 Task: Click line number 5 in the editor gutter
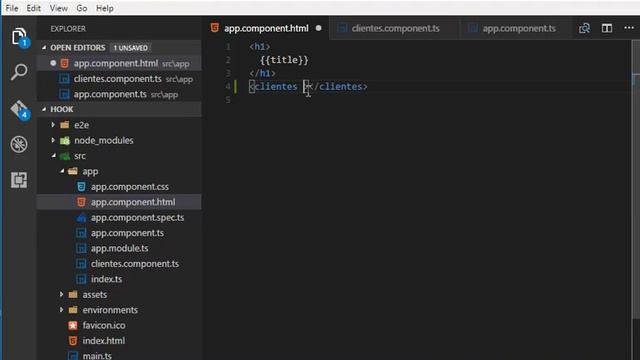228,100
